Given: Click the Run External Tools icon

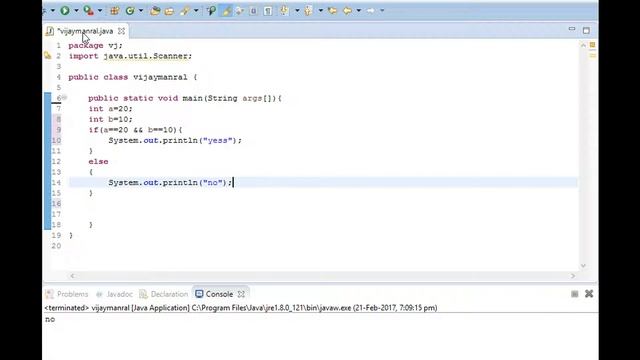Looking at the screenshot, I should [x=88, y=11].
